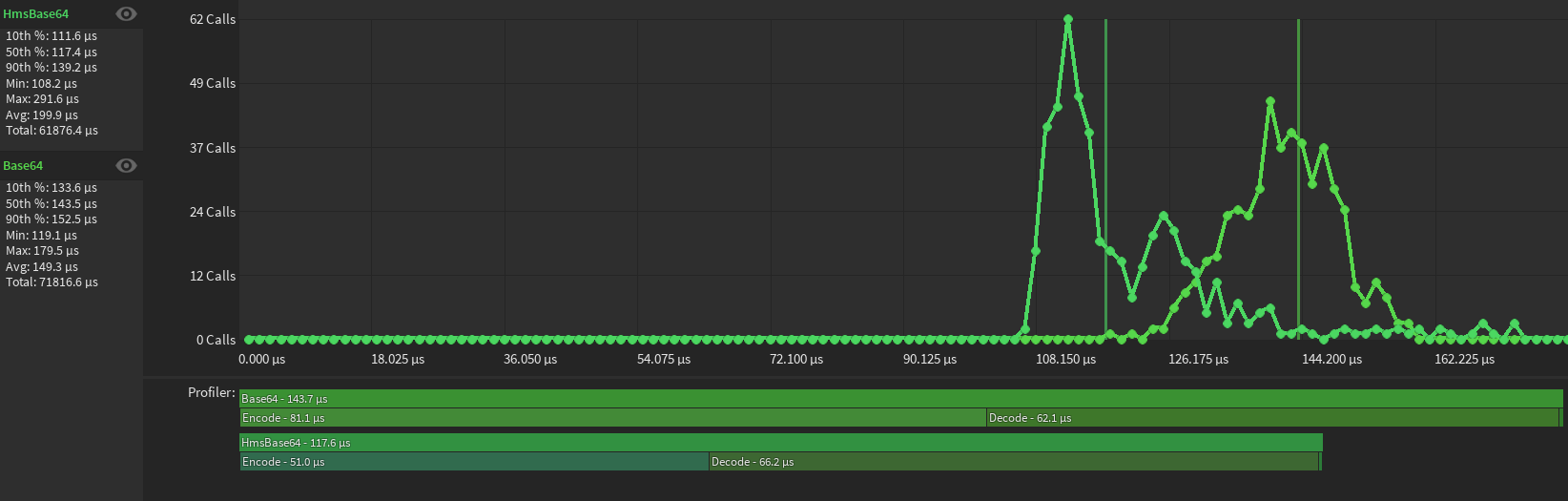Click 'Max: 179.5 µs' value
This screenshot has width=1568, height=501.
tap(42, 251)
